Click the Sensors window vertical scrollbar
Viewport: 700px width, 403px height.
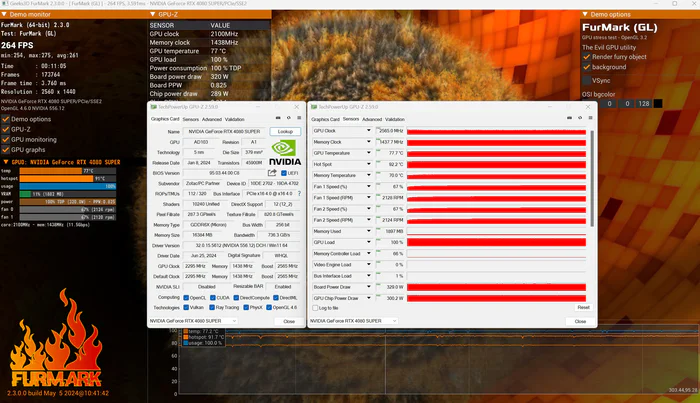pos(592,179)
